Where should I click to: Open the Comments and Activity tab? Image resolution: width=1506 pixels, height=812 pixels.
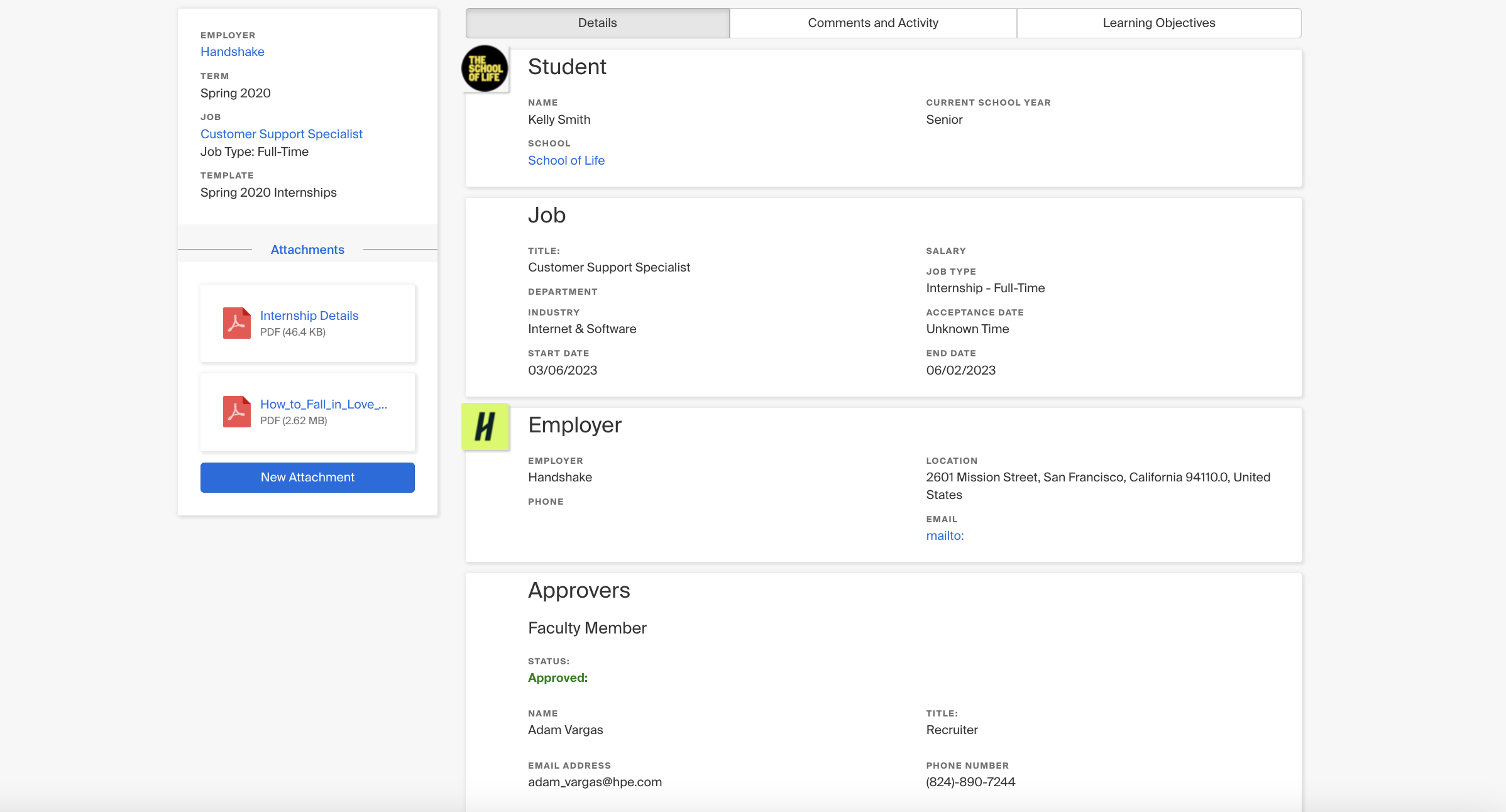(873, 23)
